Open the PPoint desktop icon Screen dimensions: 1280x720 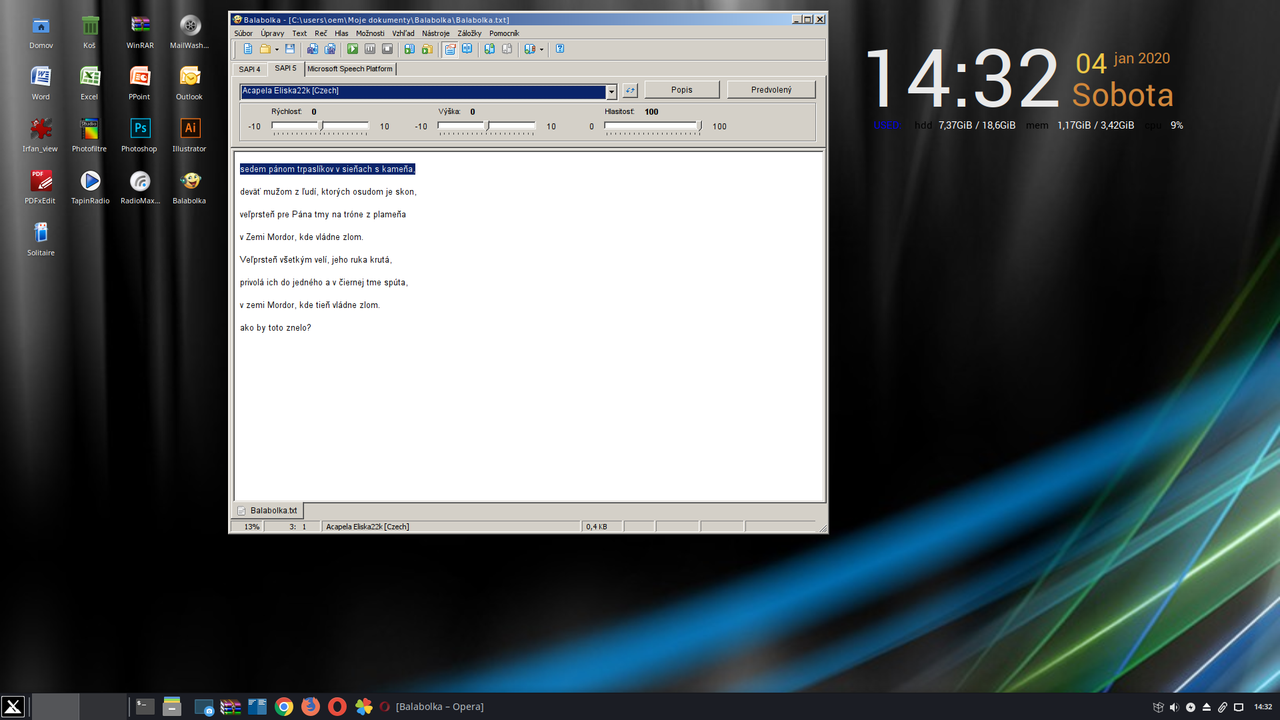tap(140, 83)
